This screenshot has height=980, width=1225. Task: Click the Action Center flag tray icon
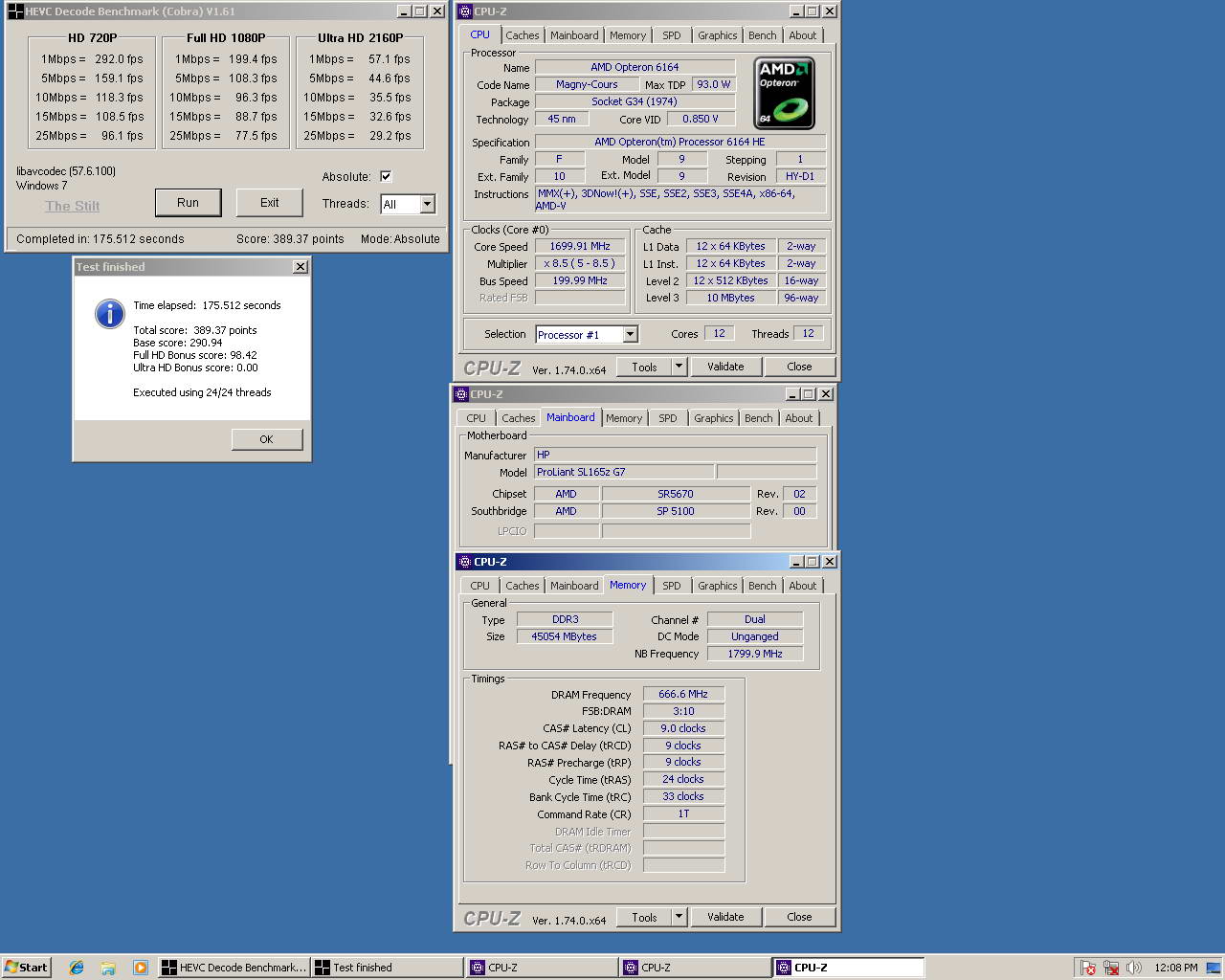(1086, 968)
